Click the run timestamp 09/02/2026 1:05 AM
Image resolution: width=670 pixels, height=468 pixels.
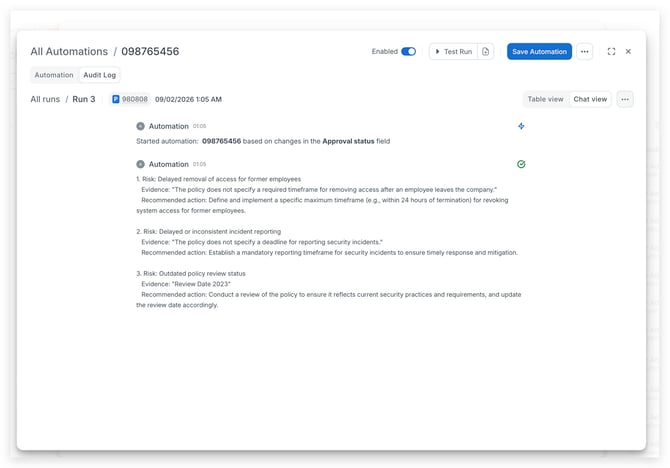tap(188, 99)
